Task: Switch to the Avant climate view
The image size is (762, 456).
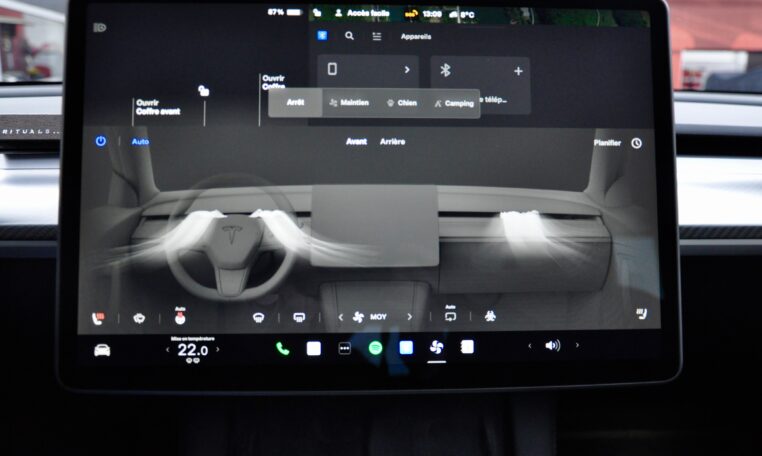Action: point(356,141)
